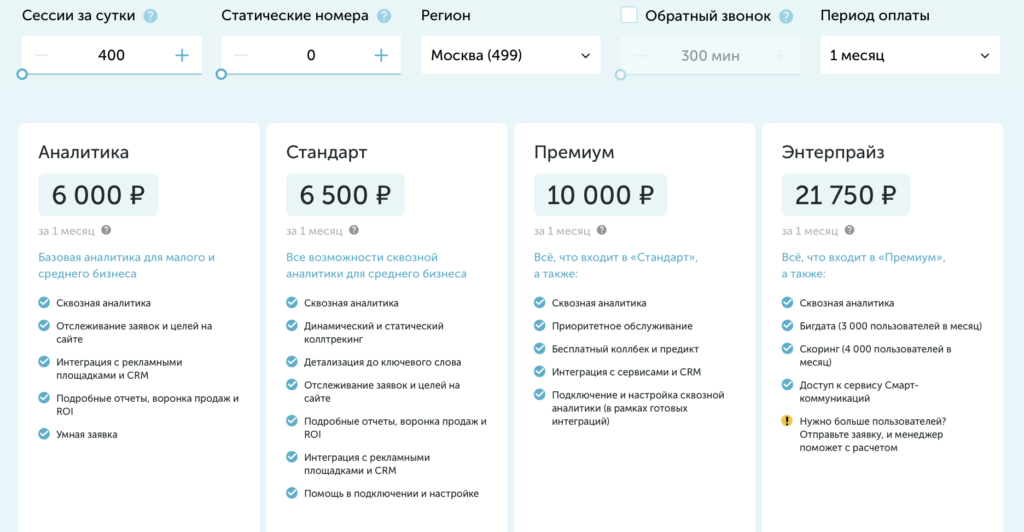This screenshot has width=1024, height=532.
Task: Increase sessions per day with plus
Action: point(182,55)
